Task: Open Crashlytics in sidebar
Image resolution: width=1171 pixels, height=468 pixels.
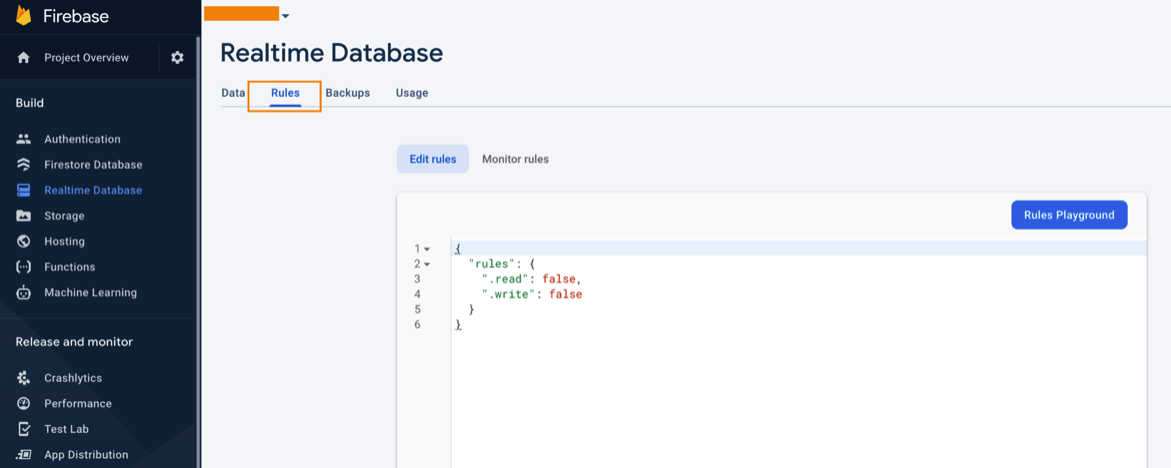Action: (73, 378)
